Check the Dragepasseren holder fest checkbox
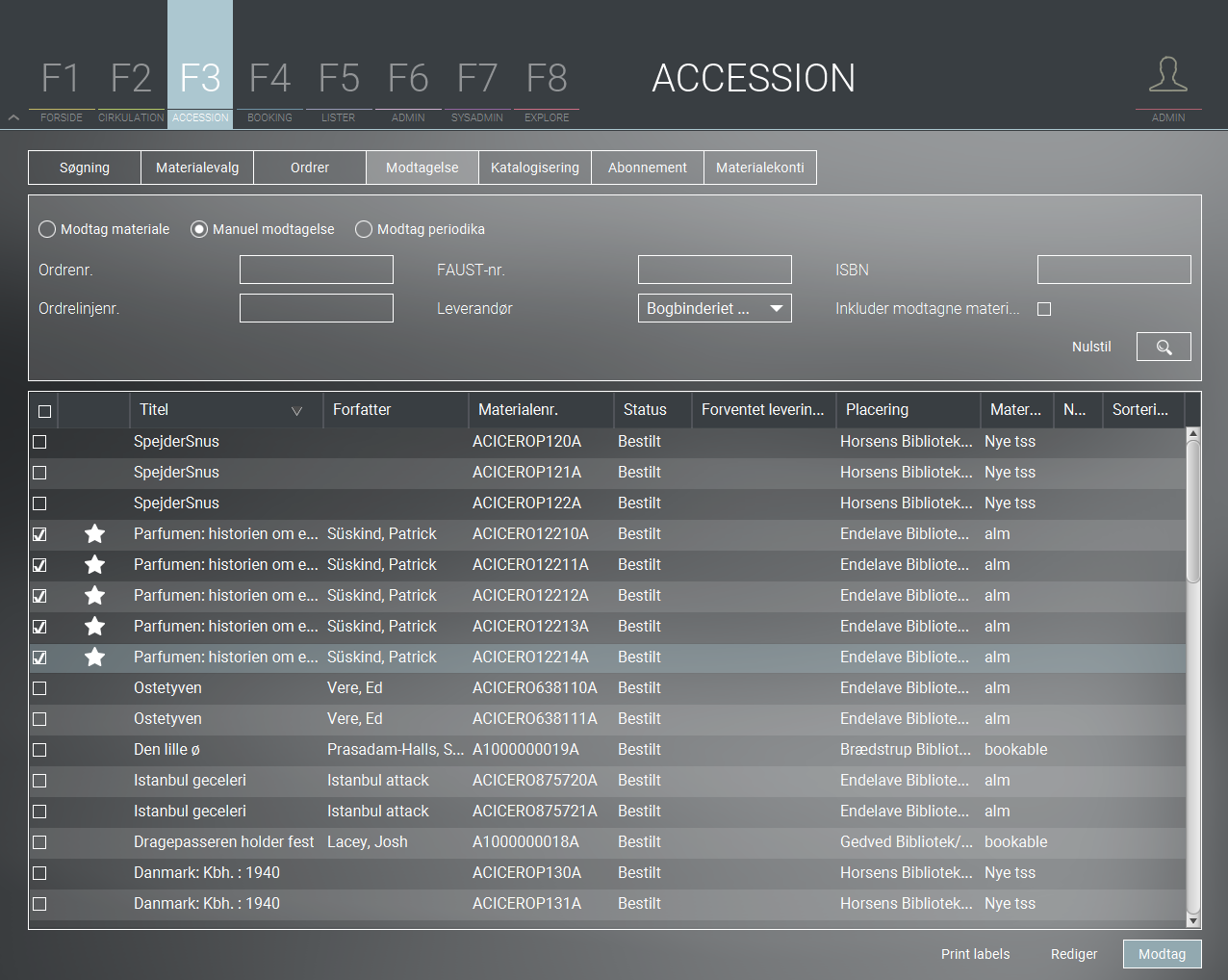Screen dimensions: 1228x980 pyautogui.click(x=39, y=842)
